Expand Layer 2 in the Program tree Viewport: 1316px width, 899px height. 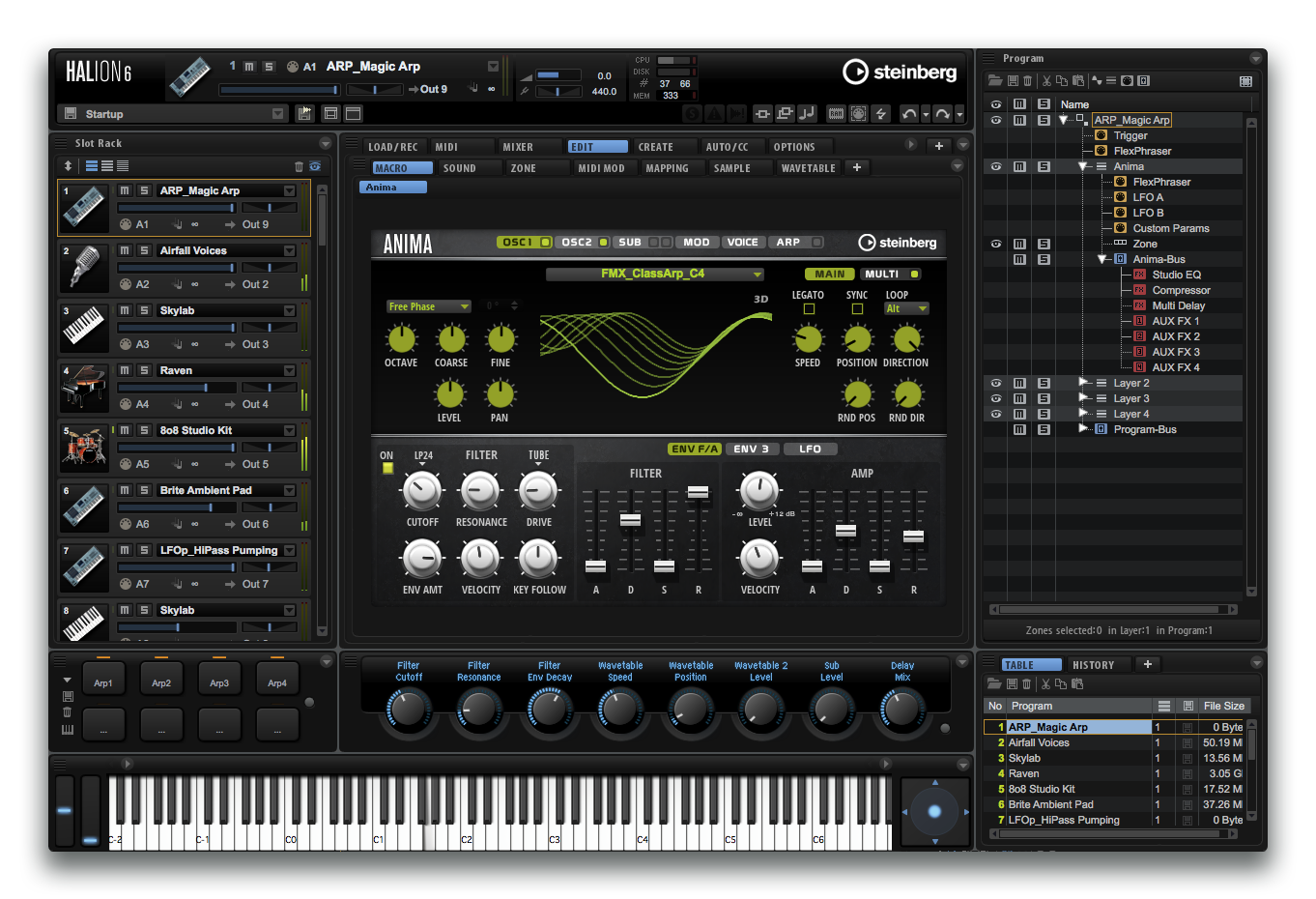coord(1082,383)
